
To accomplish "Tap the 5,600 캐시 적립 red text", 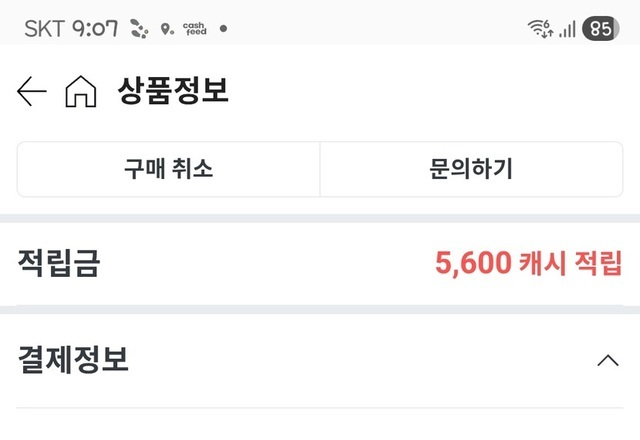I will [x=528, y=263].
